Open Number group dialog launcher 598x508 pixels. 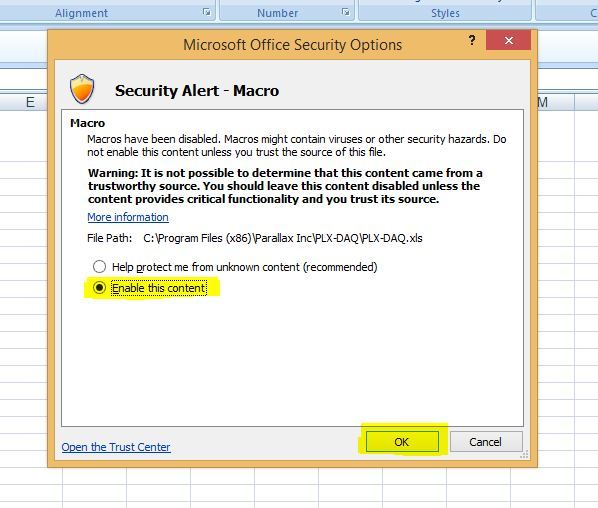[x=345, y=12]
